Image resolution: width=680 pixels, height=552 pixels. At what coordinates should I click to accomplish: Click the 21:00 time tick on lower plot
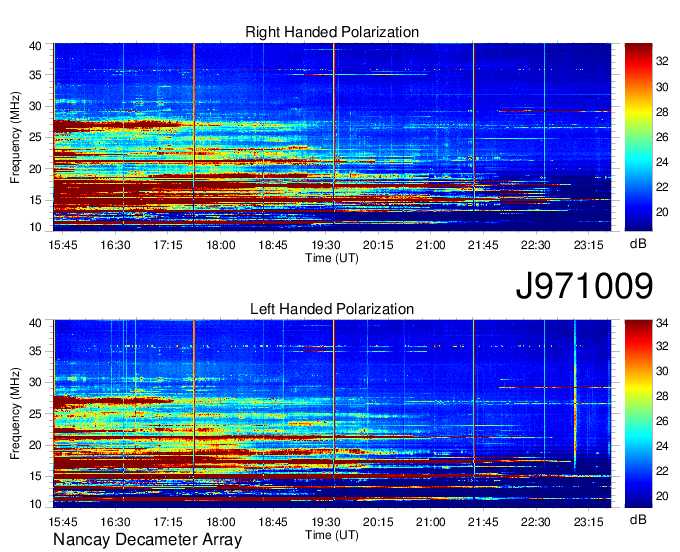tap(431, 522)
